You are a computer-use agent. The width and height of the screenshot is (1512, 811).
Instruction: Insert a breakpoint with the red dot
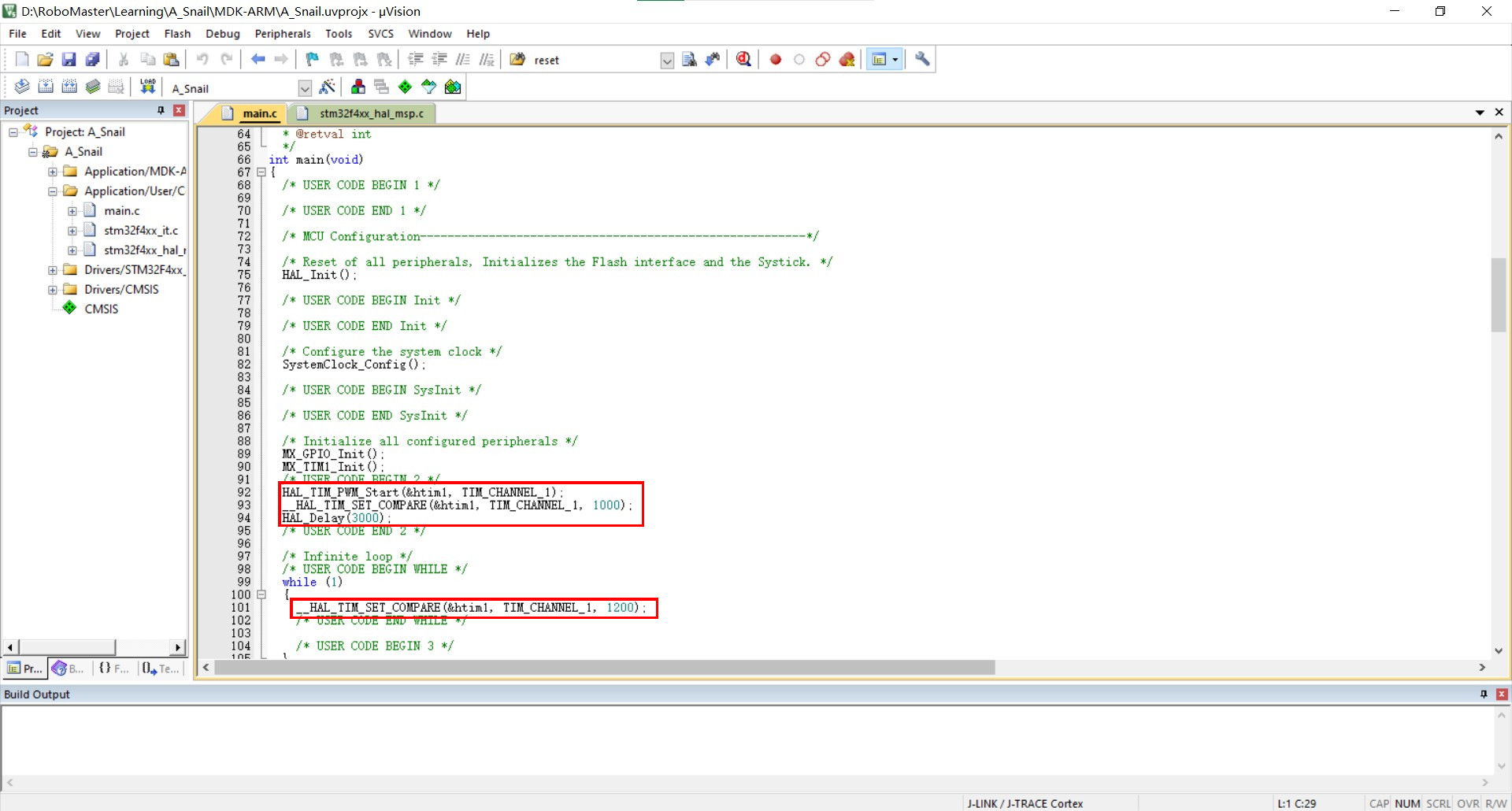(776, 59)
